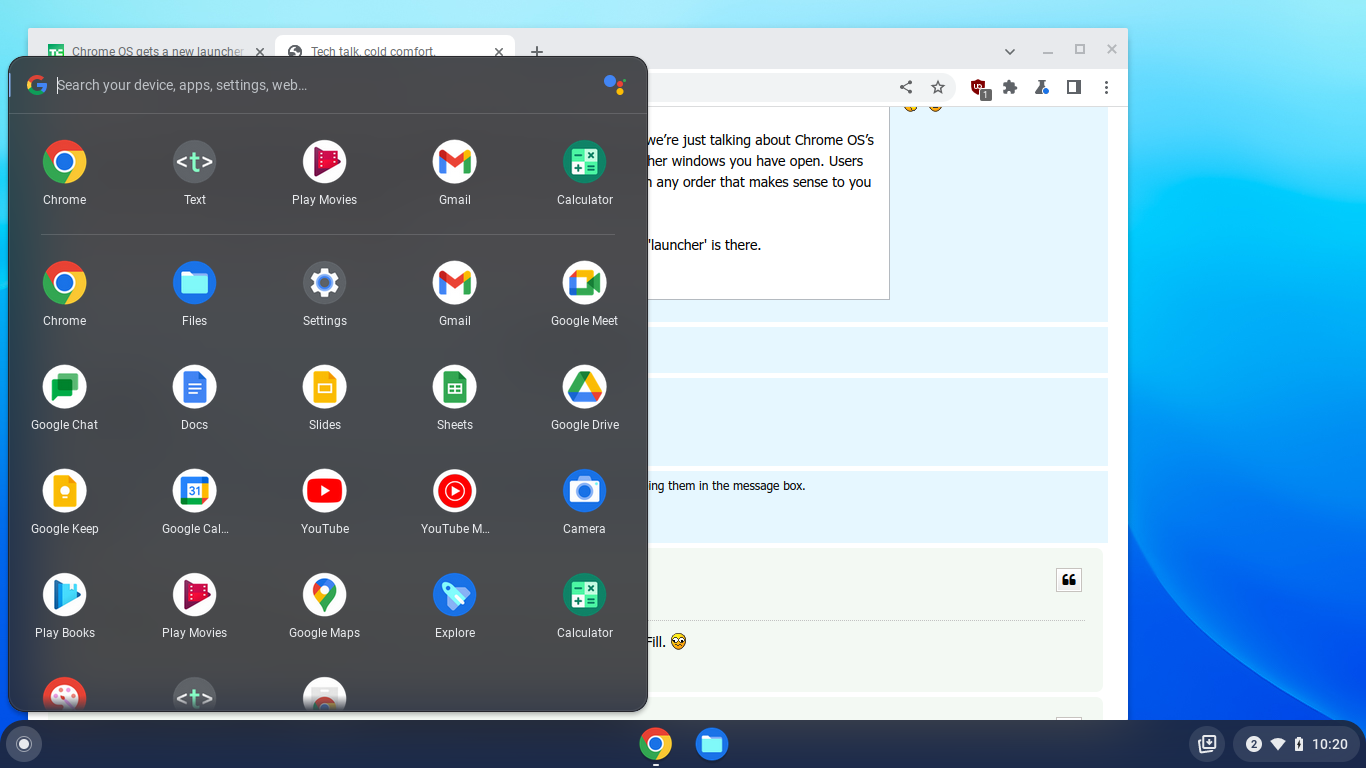
Task: Open Play Movies in the bottom apps grid row
Action: pos(194,606)
